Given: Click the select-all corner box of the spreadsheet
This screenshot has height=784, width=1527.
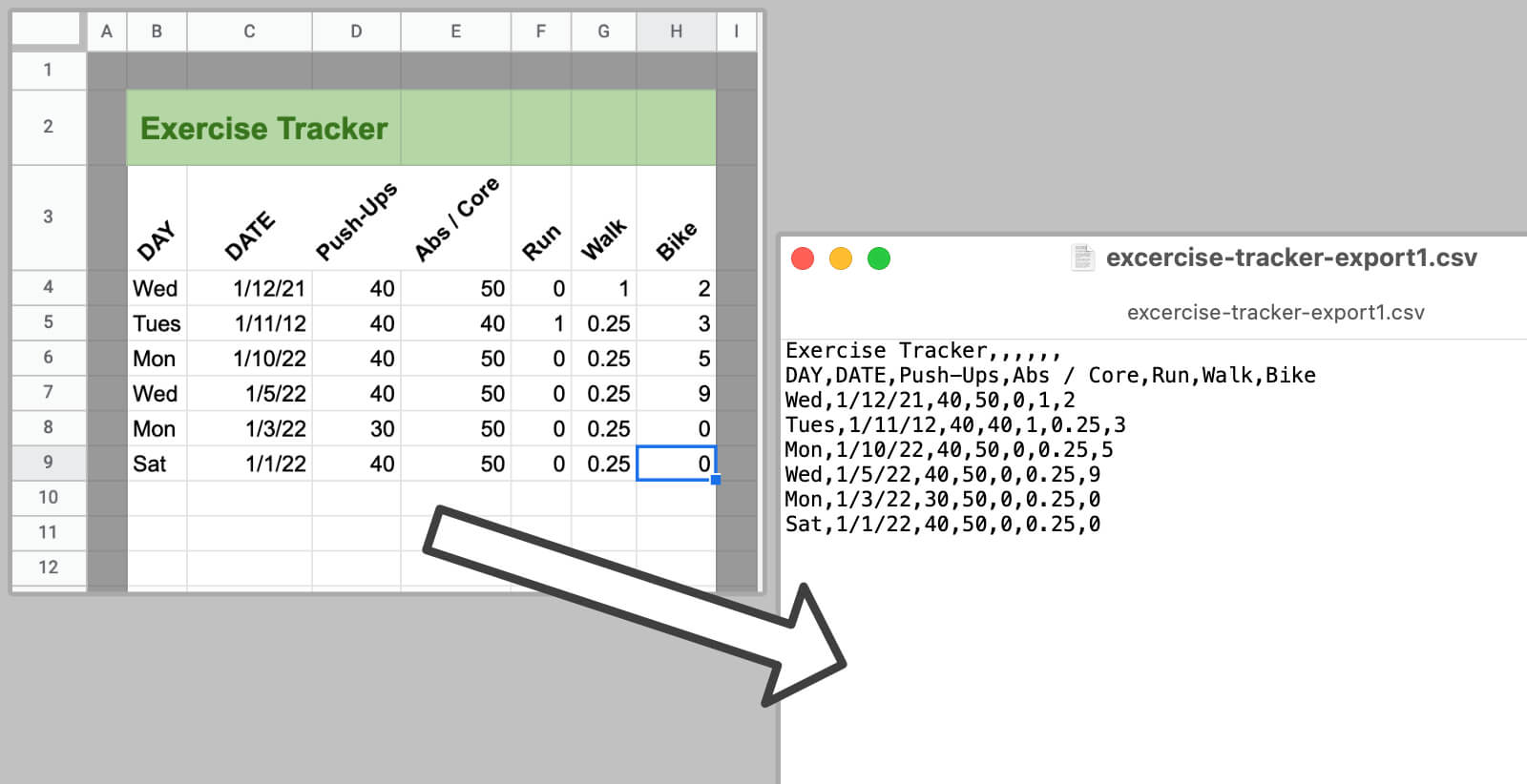Looking at the screenshot, I should tap(46, 30).
